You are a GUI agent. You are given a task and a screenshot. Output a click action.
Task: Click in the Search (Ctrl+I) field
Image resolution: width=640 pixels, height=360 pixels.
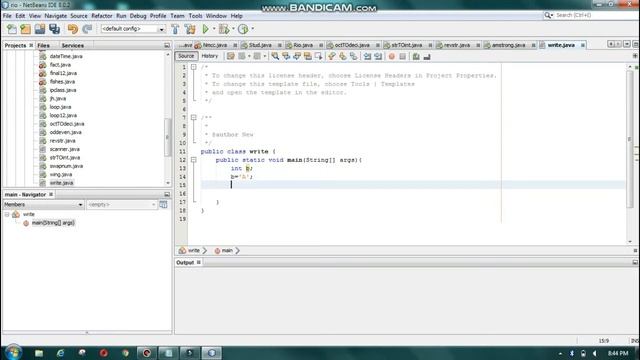596,15
